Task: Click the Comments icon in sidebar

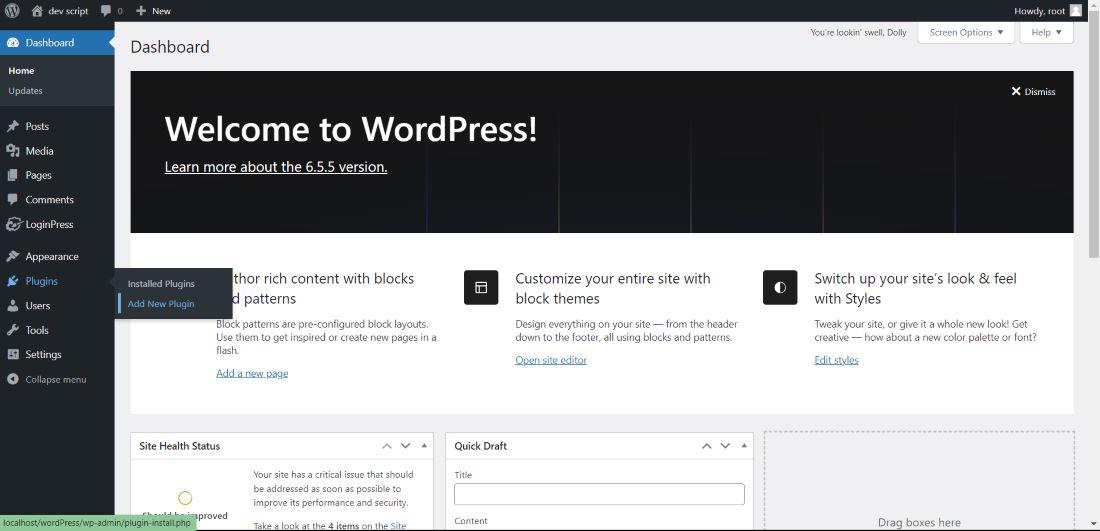Action: [13, 199]
